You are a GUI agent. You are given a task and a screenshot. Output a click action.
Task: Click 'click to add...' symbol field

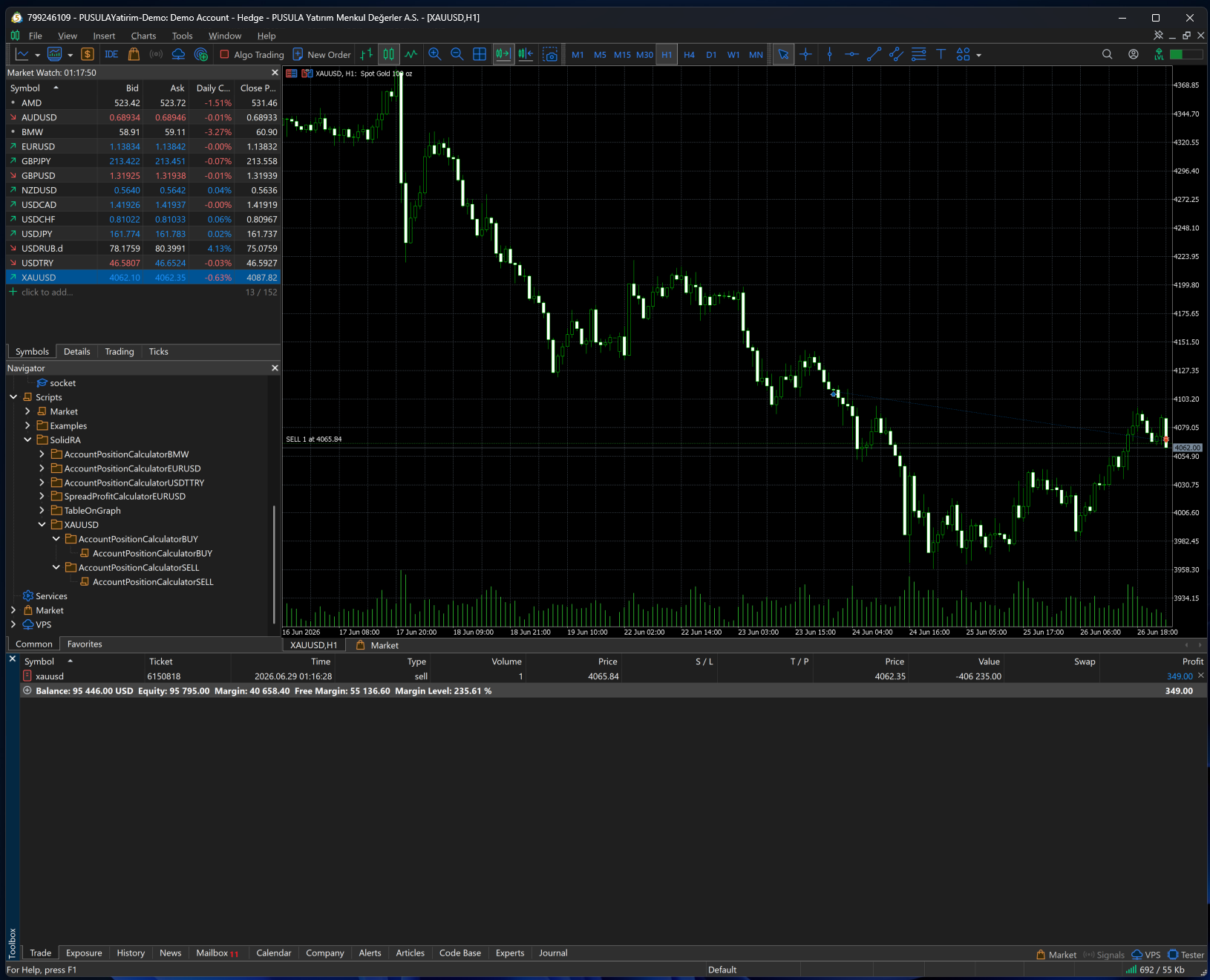pos(47,293)
